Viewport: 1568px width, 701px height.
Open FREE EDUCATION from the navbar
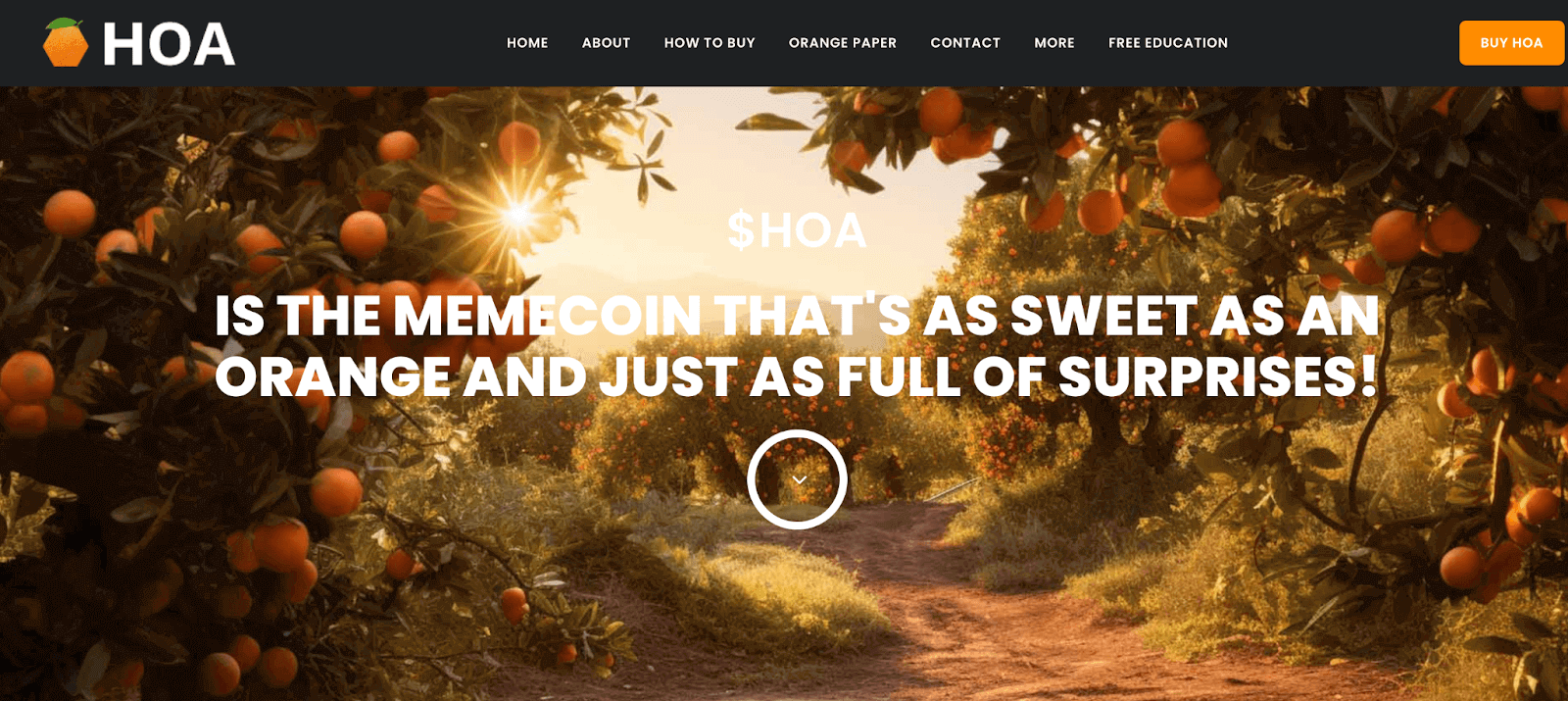(x=1168, y=43)
